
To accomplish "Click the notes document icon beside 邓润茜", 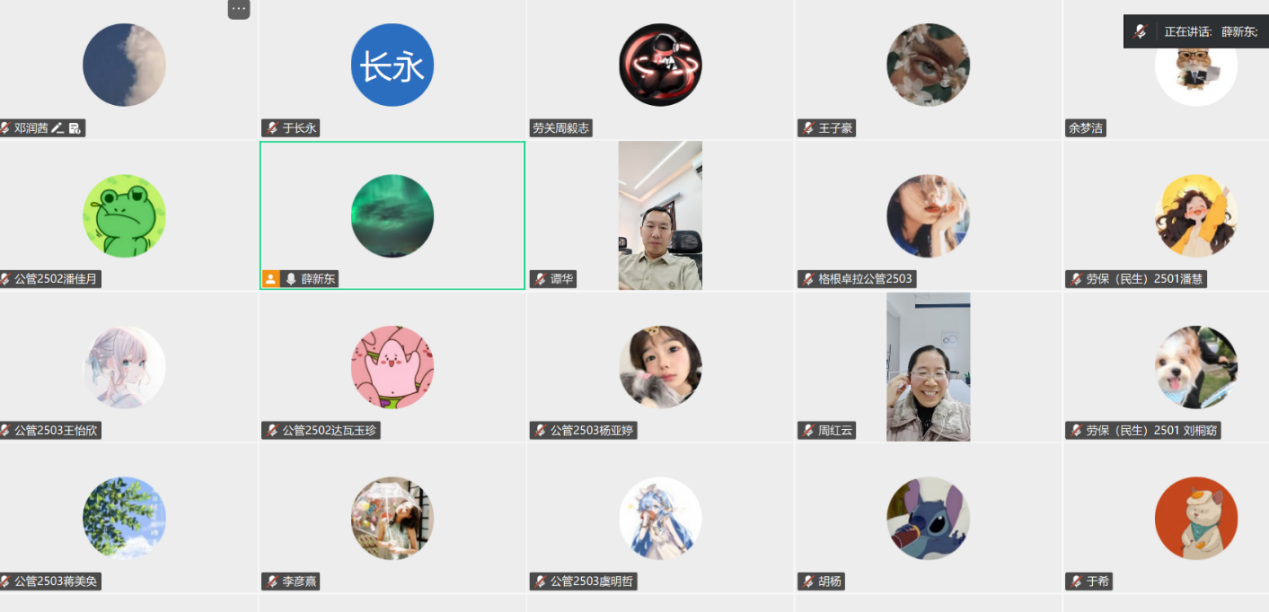I will pos(75,128).
